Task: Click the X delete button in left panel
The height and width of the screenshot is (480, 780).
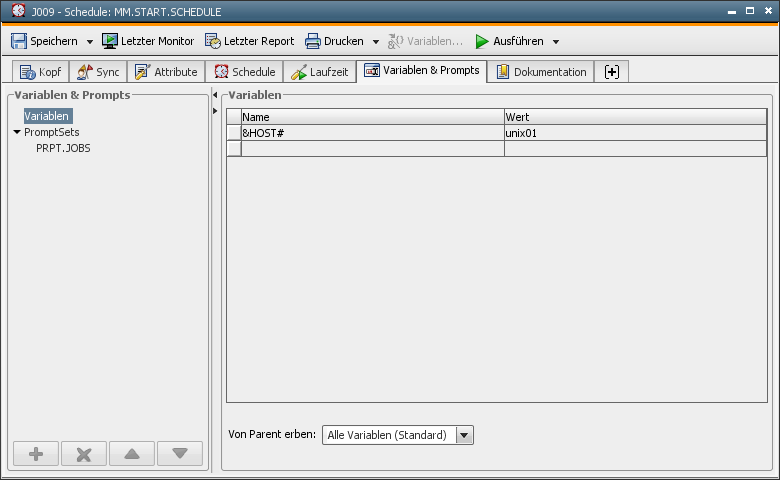Action: tap(84, 454)
